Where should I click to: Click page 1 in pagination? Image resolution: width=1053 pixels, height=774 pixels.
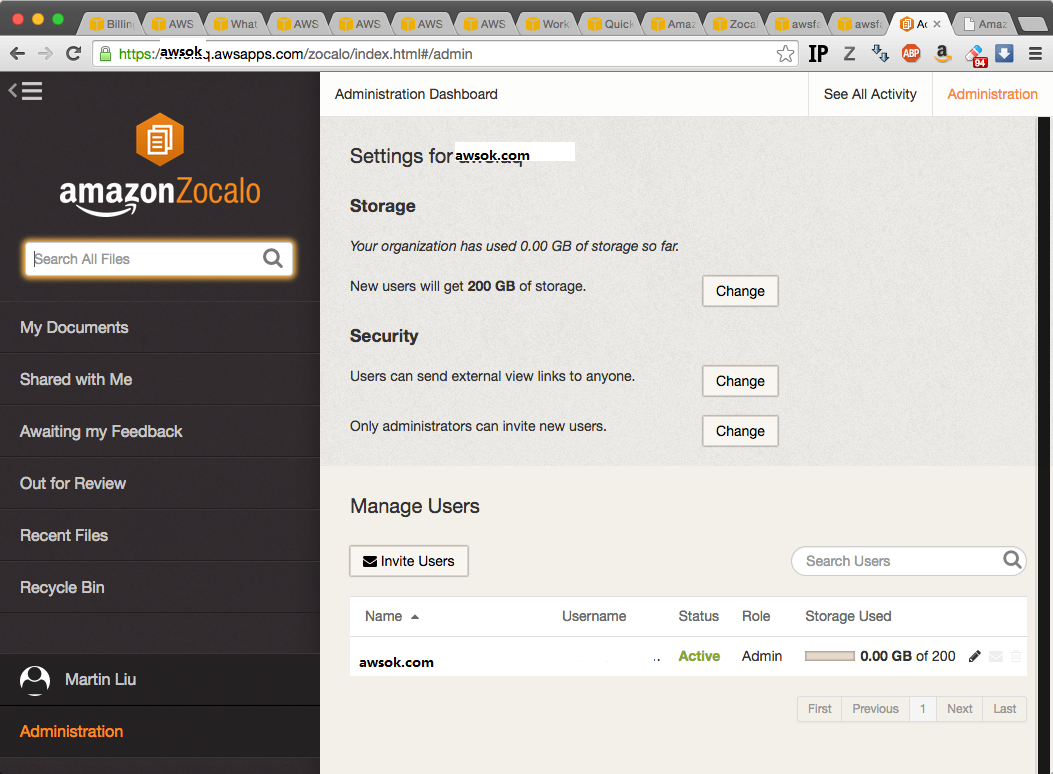click(x=923, y=709)
